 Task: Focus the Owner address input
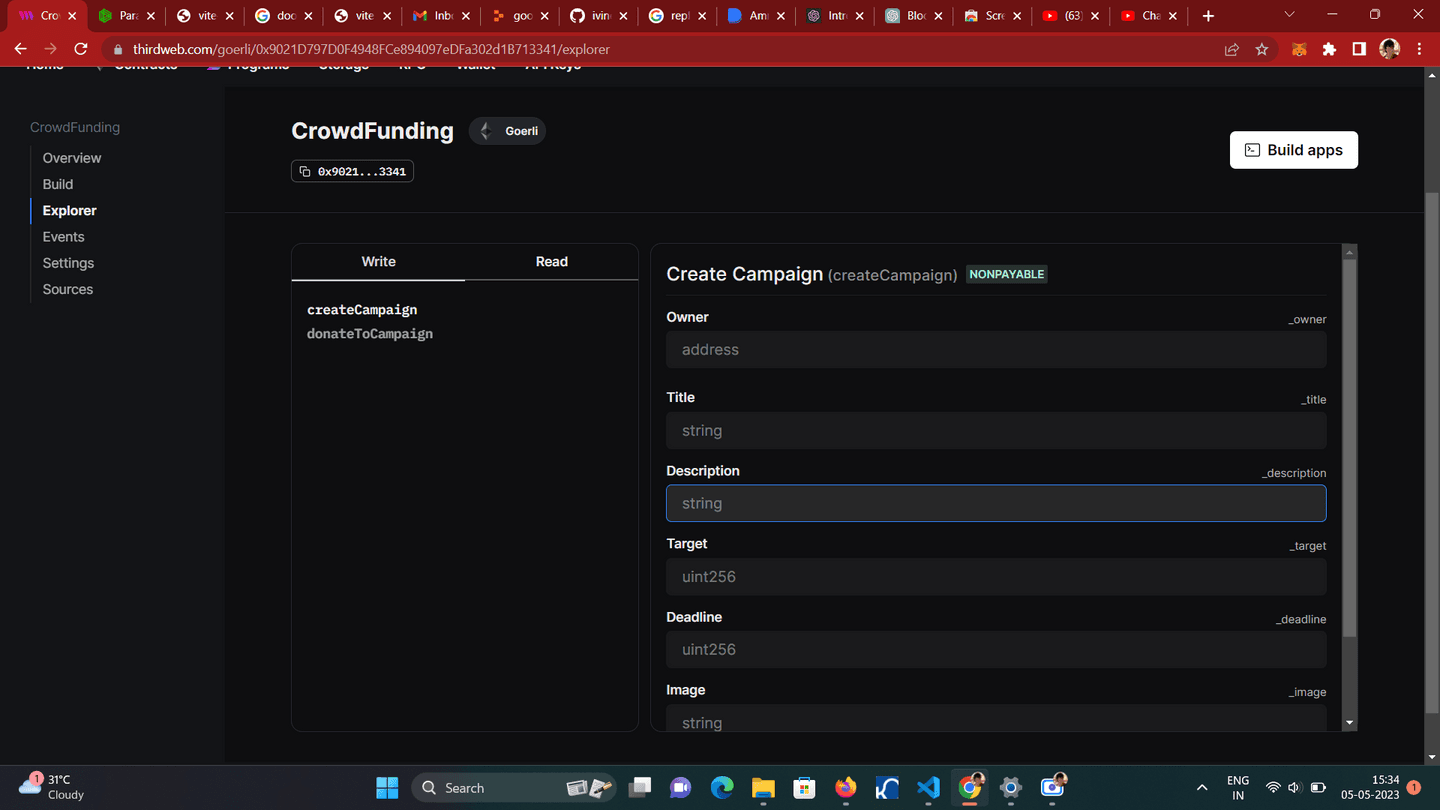coord(996,350)
